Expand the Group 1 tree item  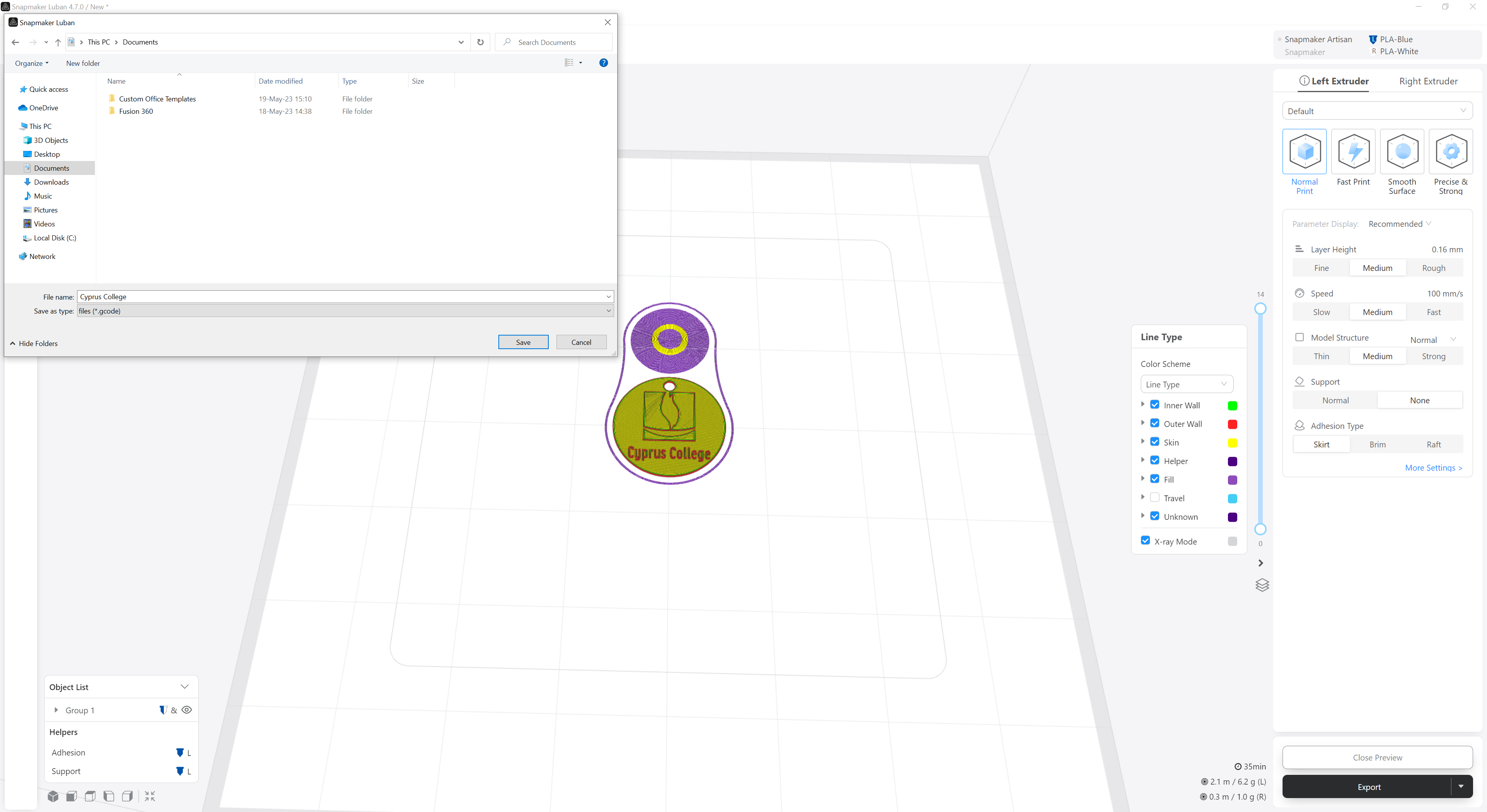click(56, 710)
